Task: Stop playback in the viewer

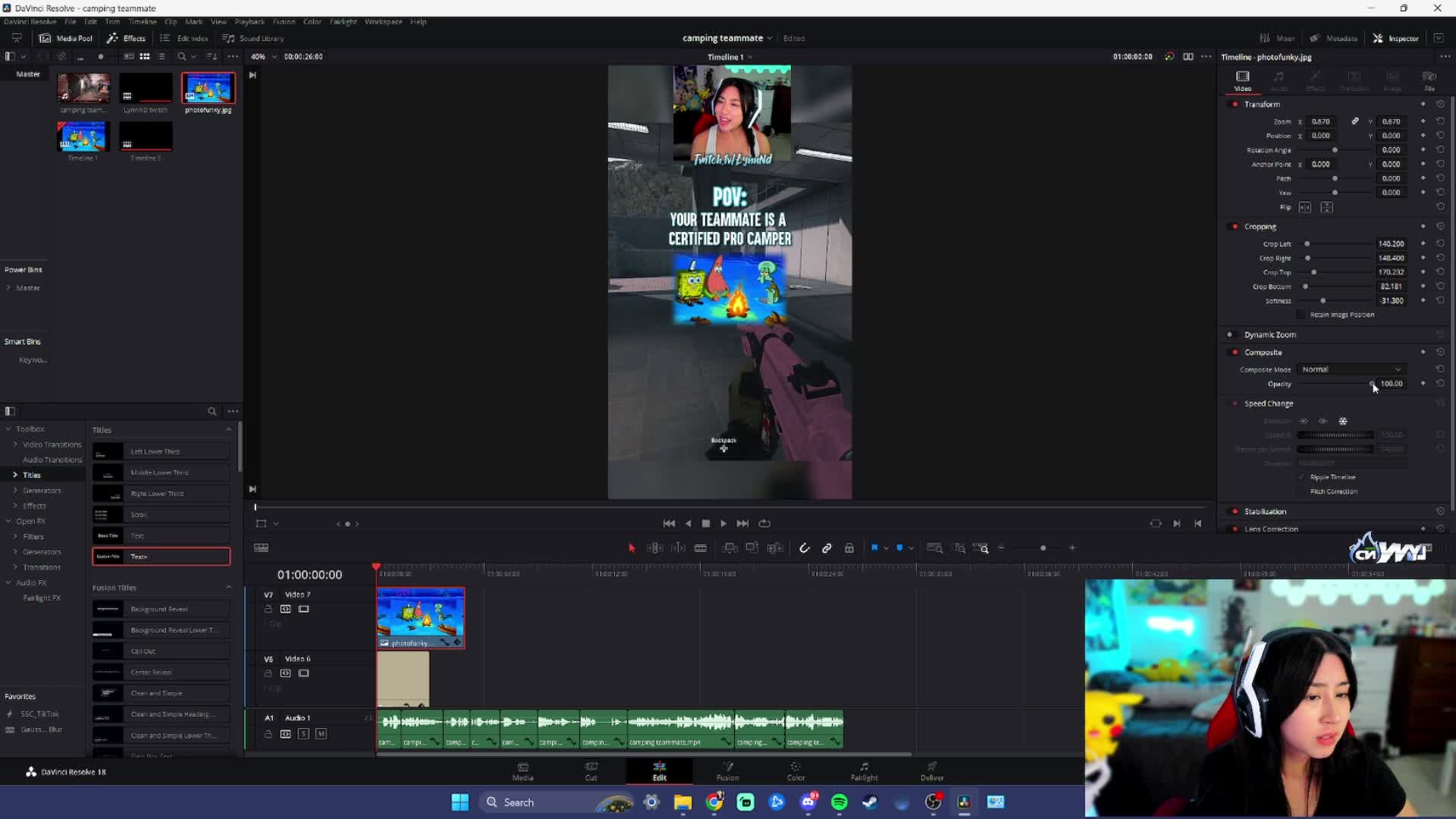Action: point(706,523)
